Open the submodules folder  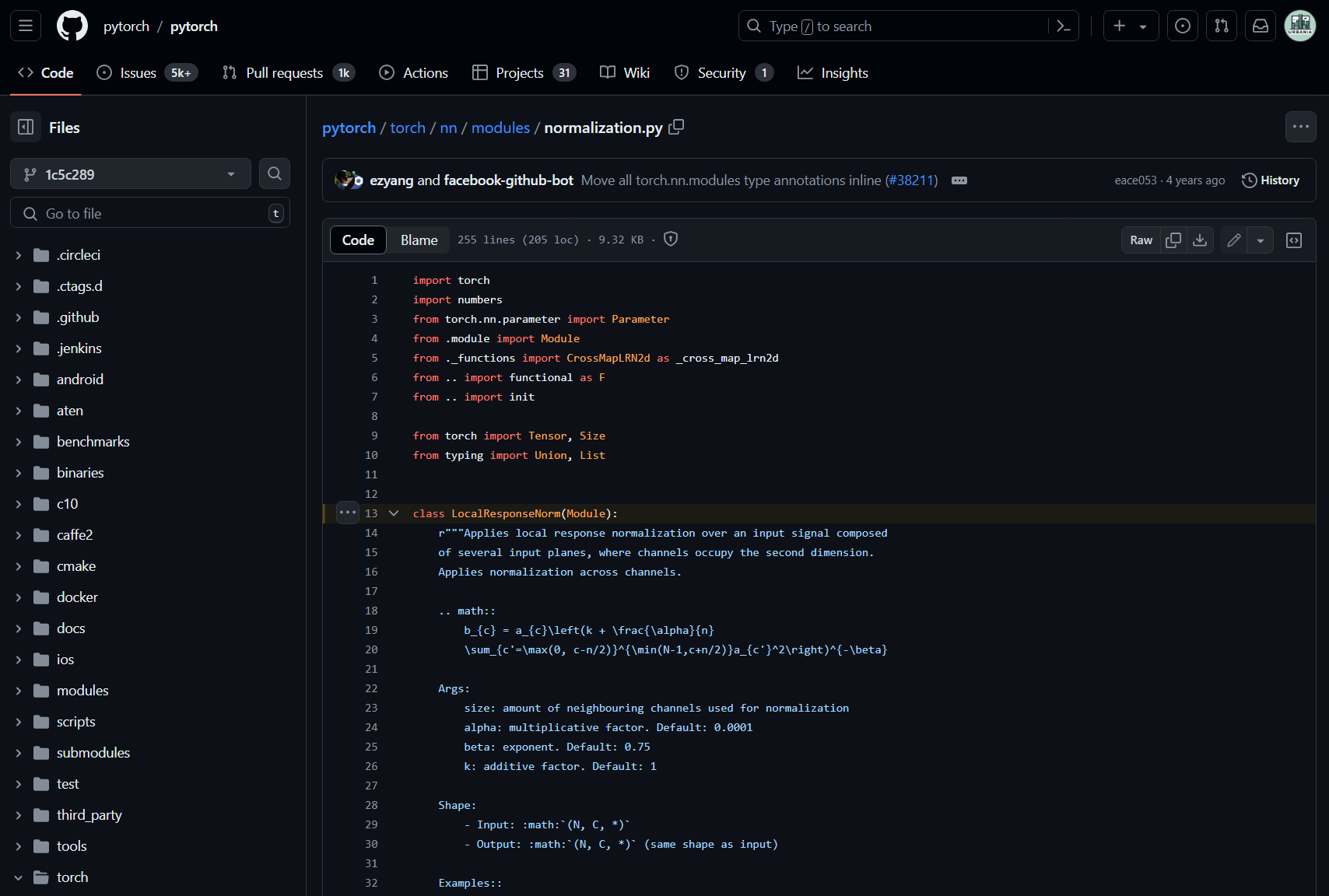coord(93,753)
